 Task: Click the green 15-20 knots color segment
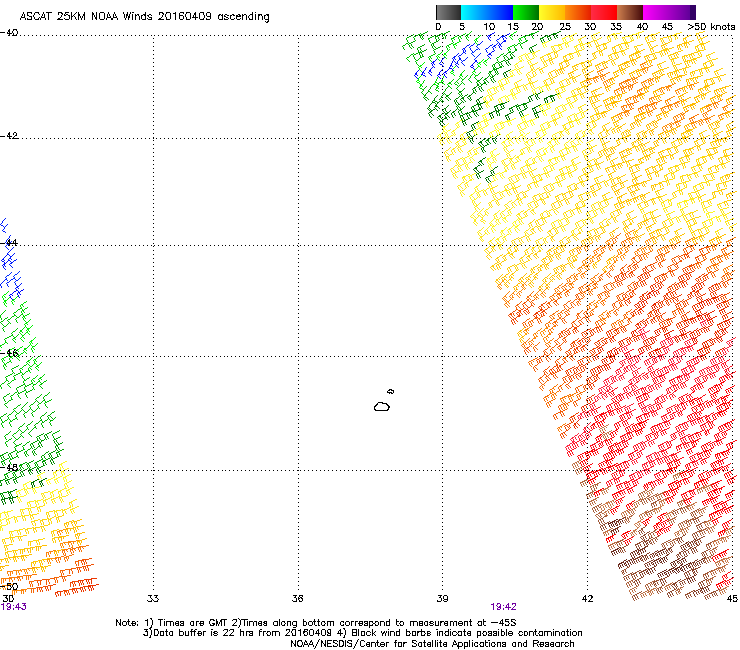coord(526,12)
